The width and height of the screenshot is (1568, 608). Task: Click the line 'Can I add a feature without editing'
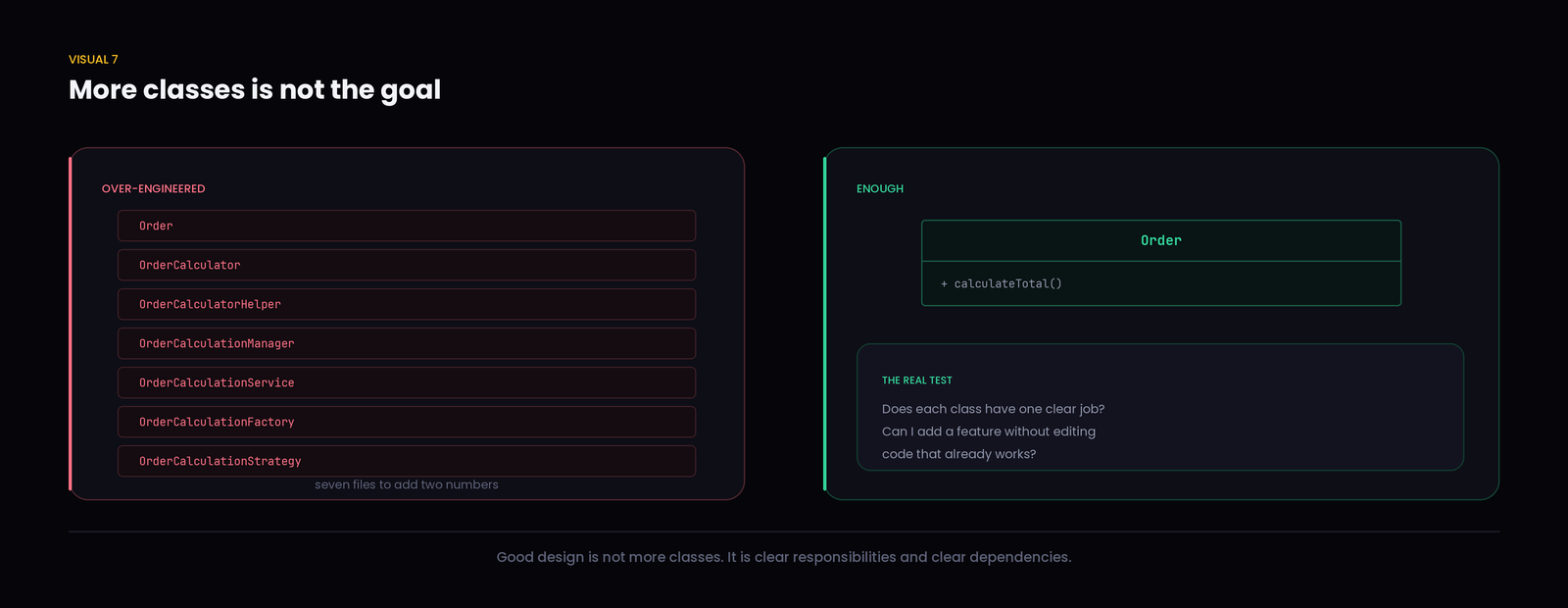click(x=989, y=431)
